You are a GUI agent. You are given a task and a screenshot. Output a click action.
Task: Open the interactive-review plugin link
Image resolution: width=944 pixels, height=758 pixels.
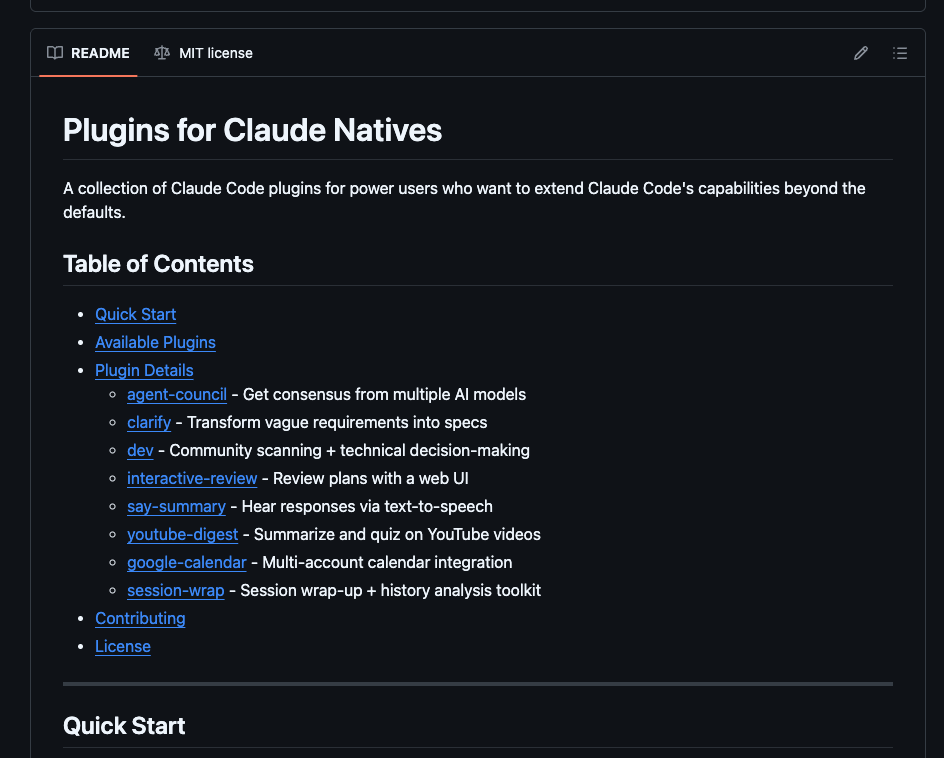pos(192,478)
